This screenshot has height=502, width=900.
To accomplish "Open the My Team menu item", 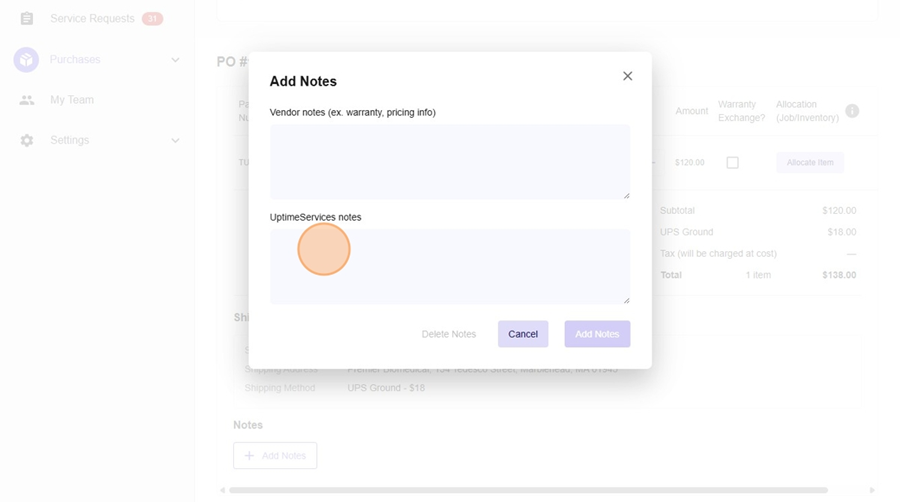I will tap(72, 100).
